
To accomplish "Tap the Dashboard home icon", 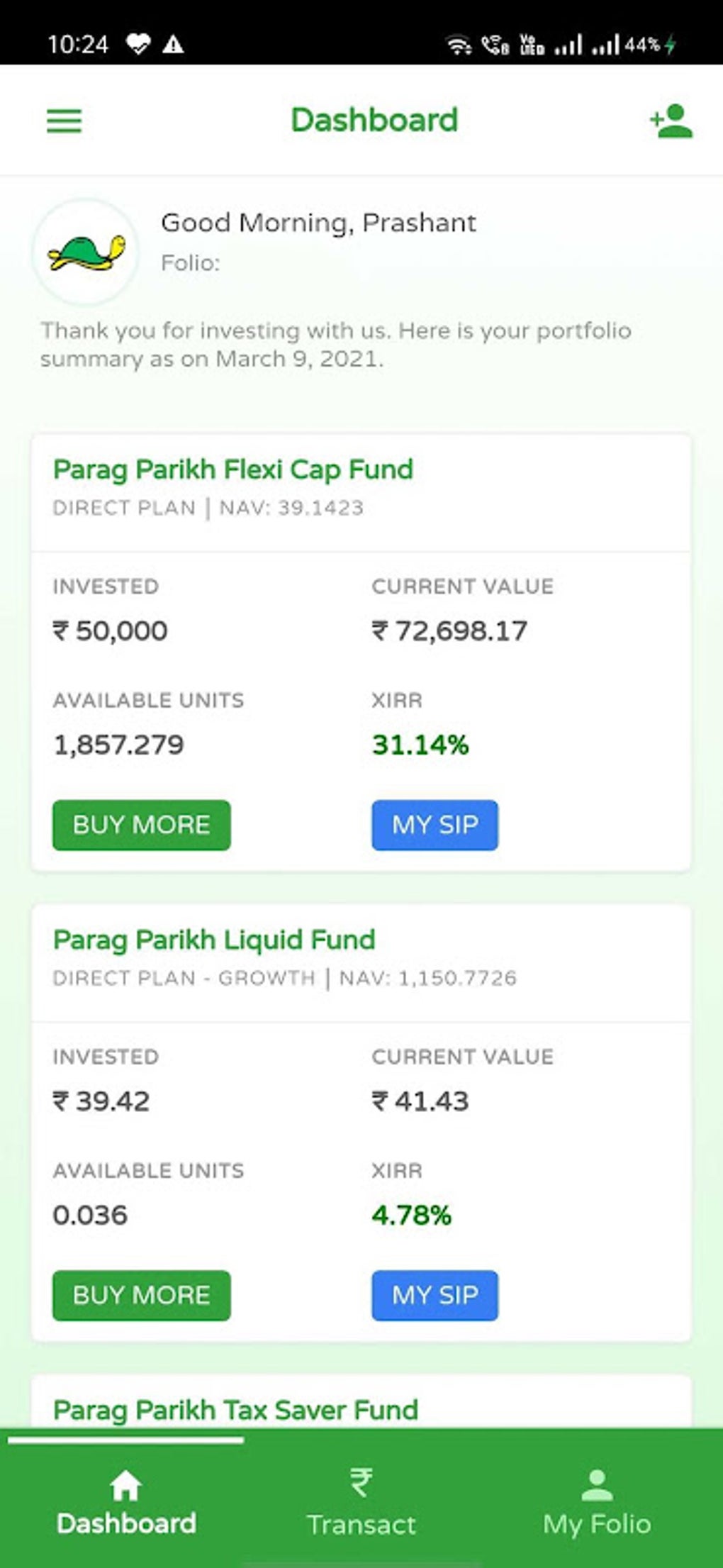I will pos(125,1484).
